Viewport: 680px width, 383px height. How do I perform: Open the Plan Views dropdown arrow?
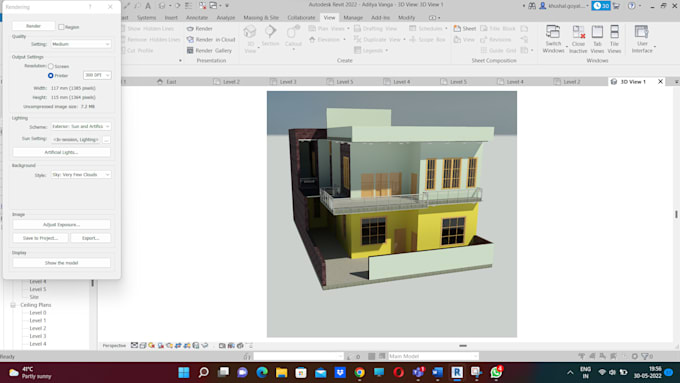[x=348, y=29]
